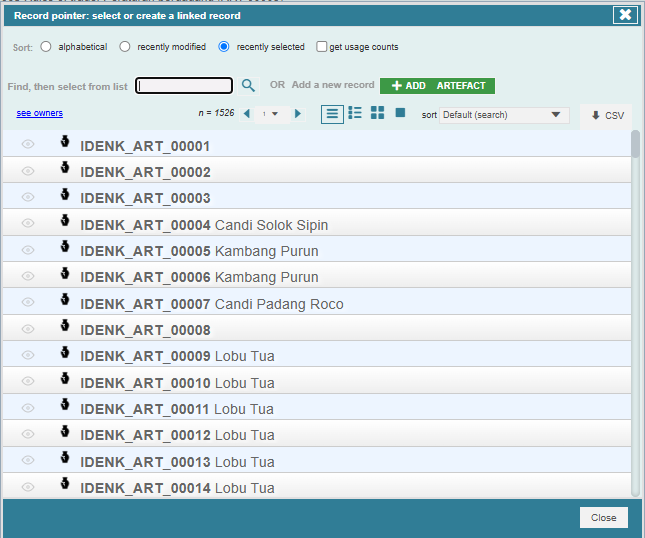Select recently selected sort option
Viewport: 645px width, 538px height.
point(224,46)
